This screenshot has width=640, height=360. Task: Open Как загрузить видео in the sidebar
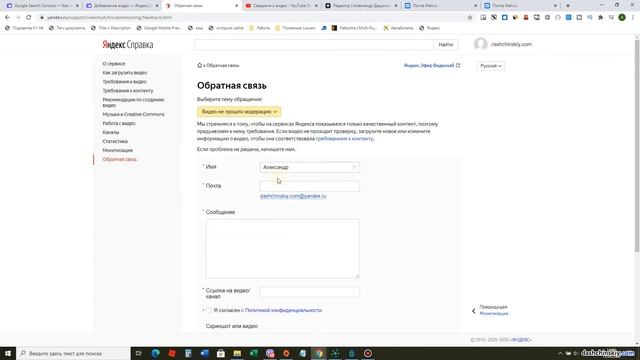coord(125,73)
